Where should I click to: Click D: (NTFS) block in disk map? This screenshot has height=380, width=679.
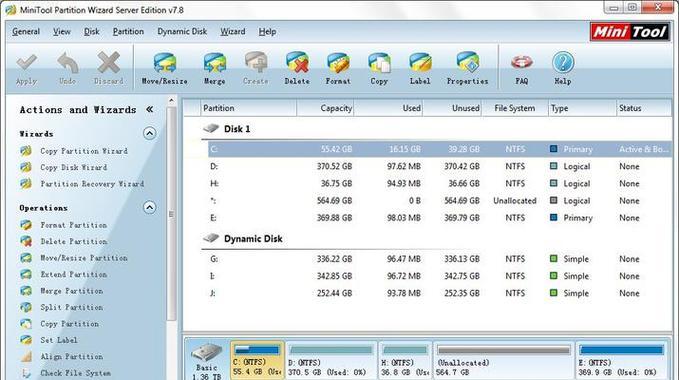(331, 360)
